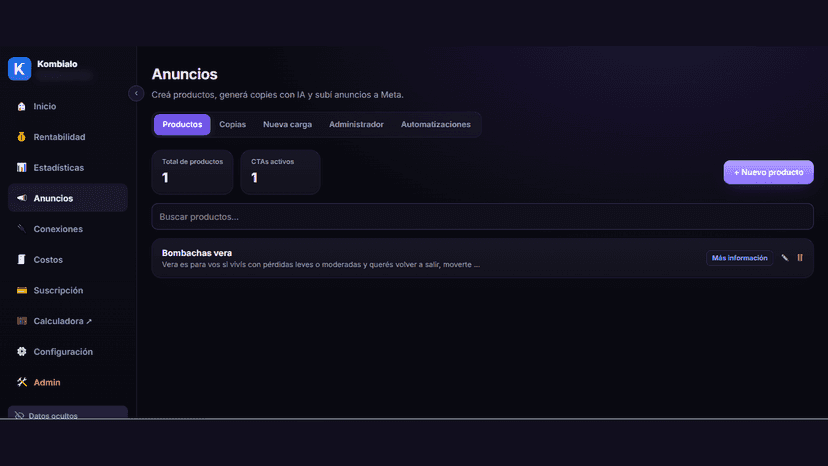This screenshot has height=466, width=828.
Task: Edit Bombachas vera with the pencil icon
Action: (785, 258)
